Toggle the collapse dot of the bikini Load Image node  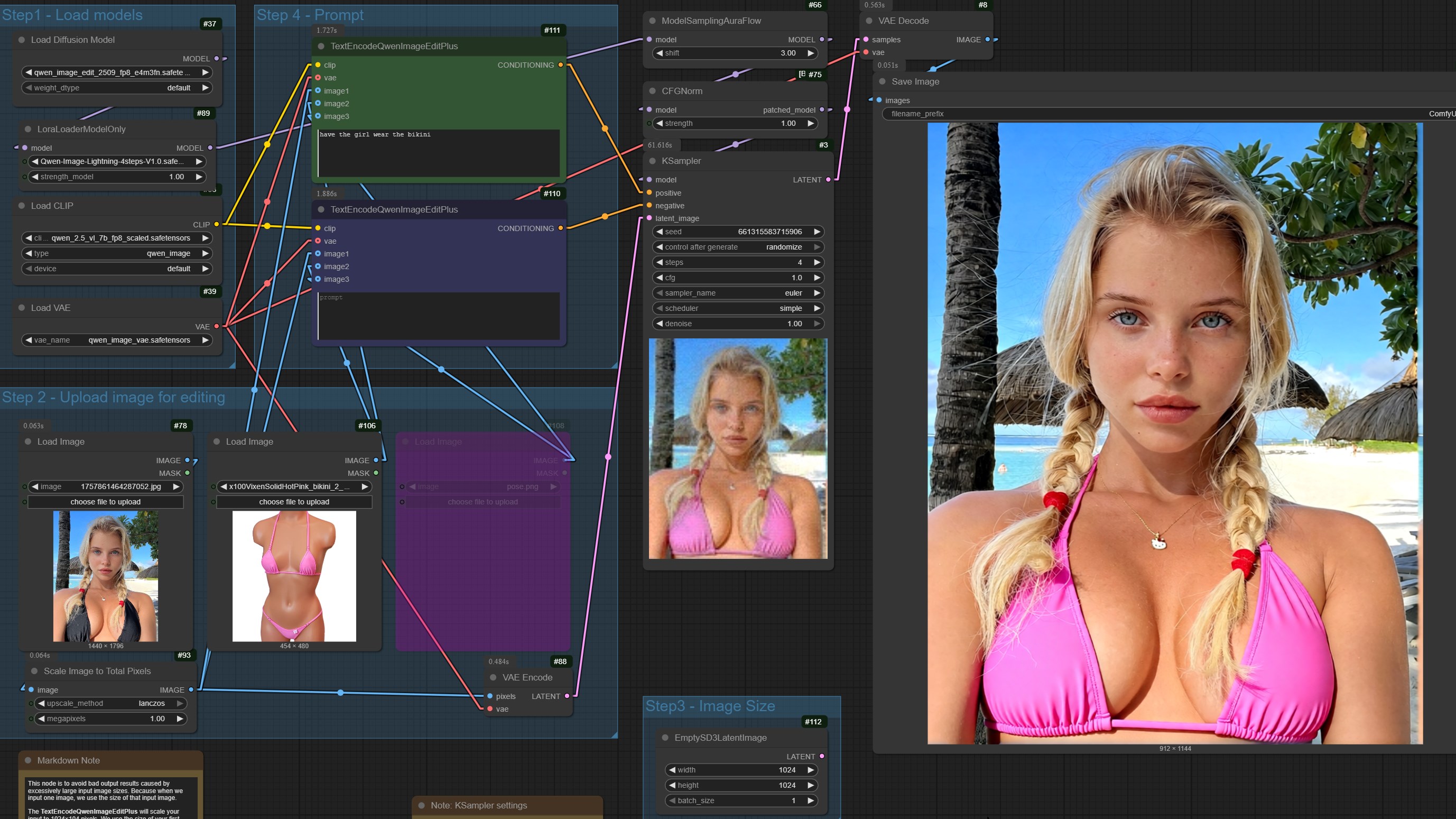217,441
